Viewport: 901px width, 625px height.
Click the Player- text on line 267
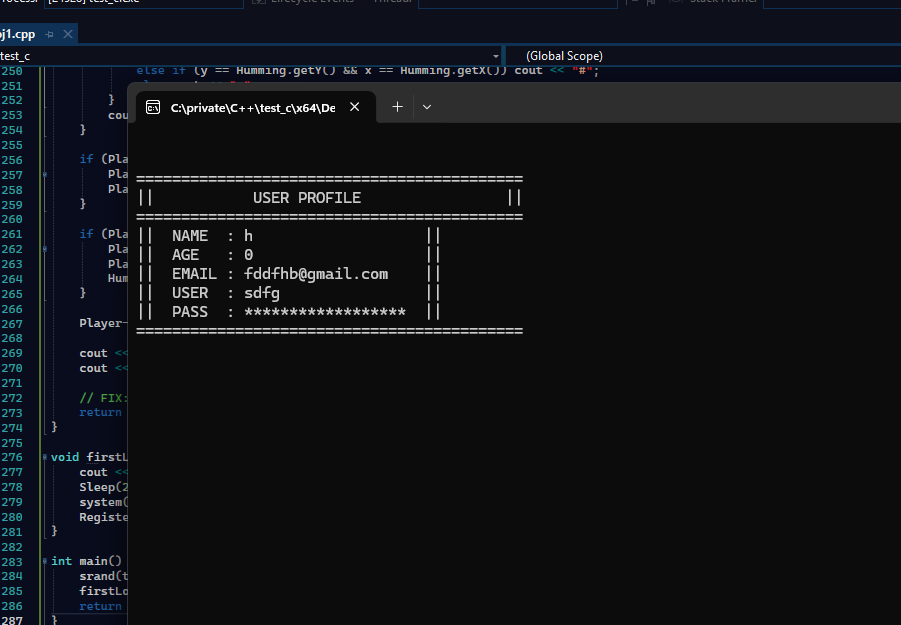coord(103,323)
